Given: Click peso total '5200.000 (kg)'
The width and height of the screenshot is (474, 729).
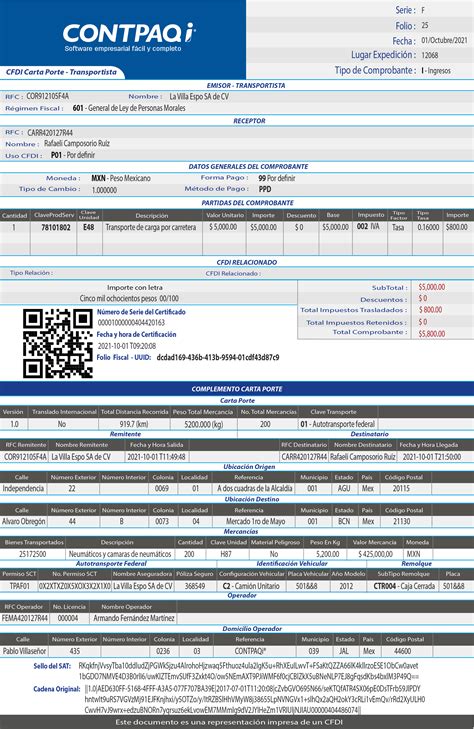Looking at the screenshot, I should (x=204, y=424).
